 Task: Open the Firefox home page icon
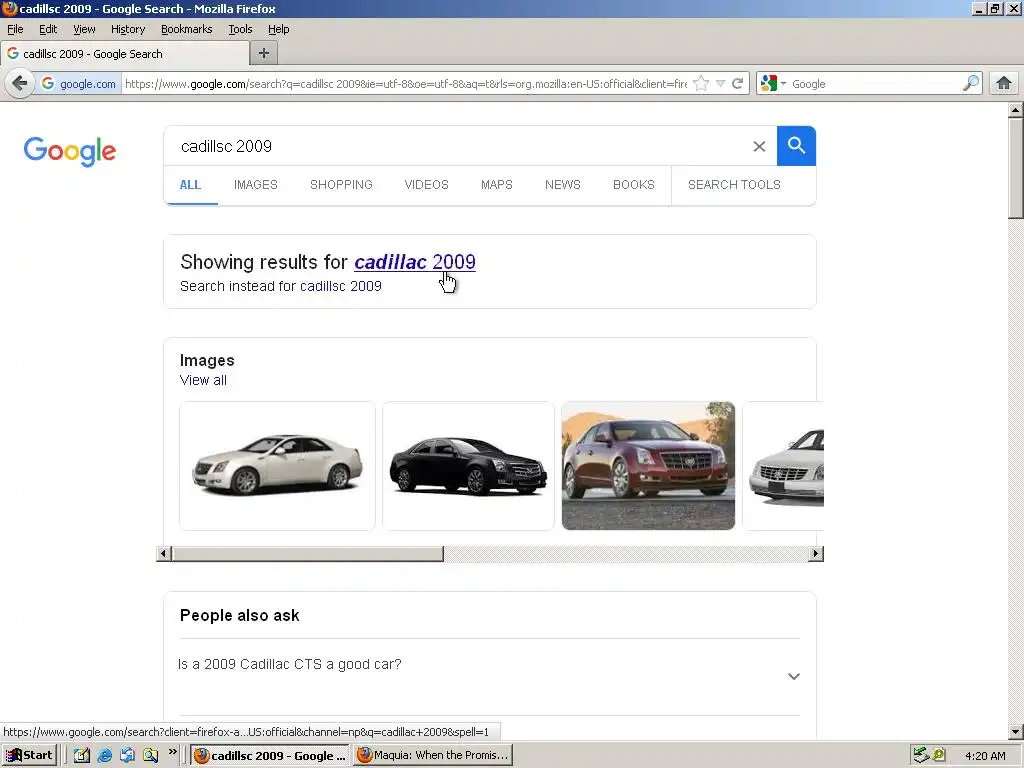click(1004, 84)
